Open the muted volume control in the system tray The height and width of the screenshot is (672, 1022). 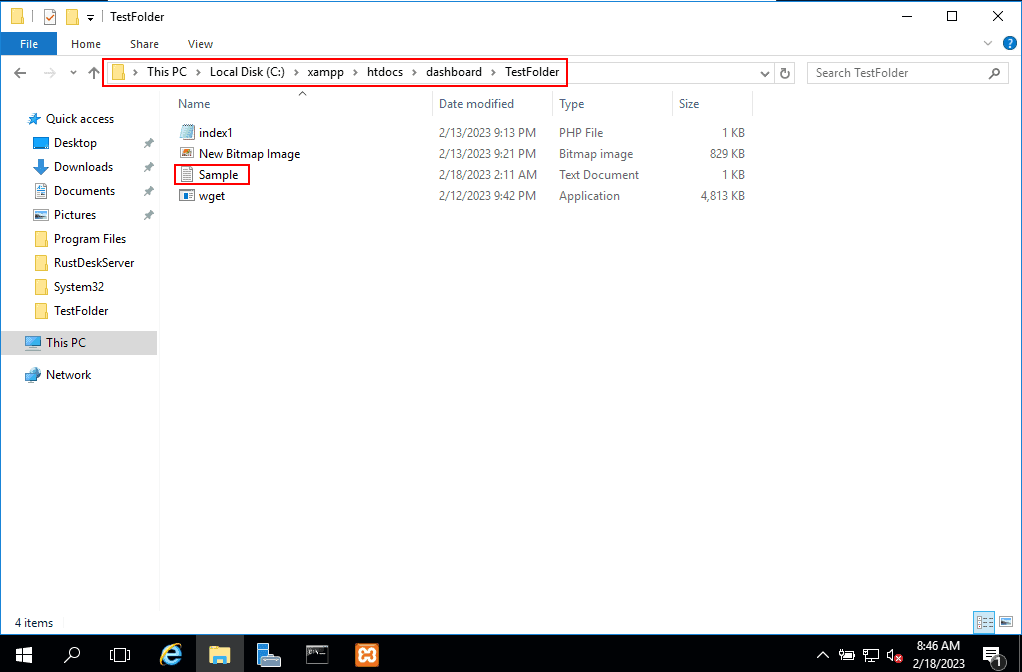(893, 656)
